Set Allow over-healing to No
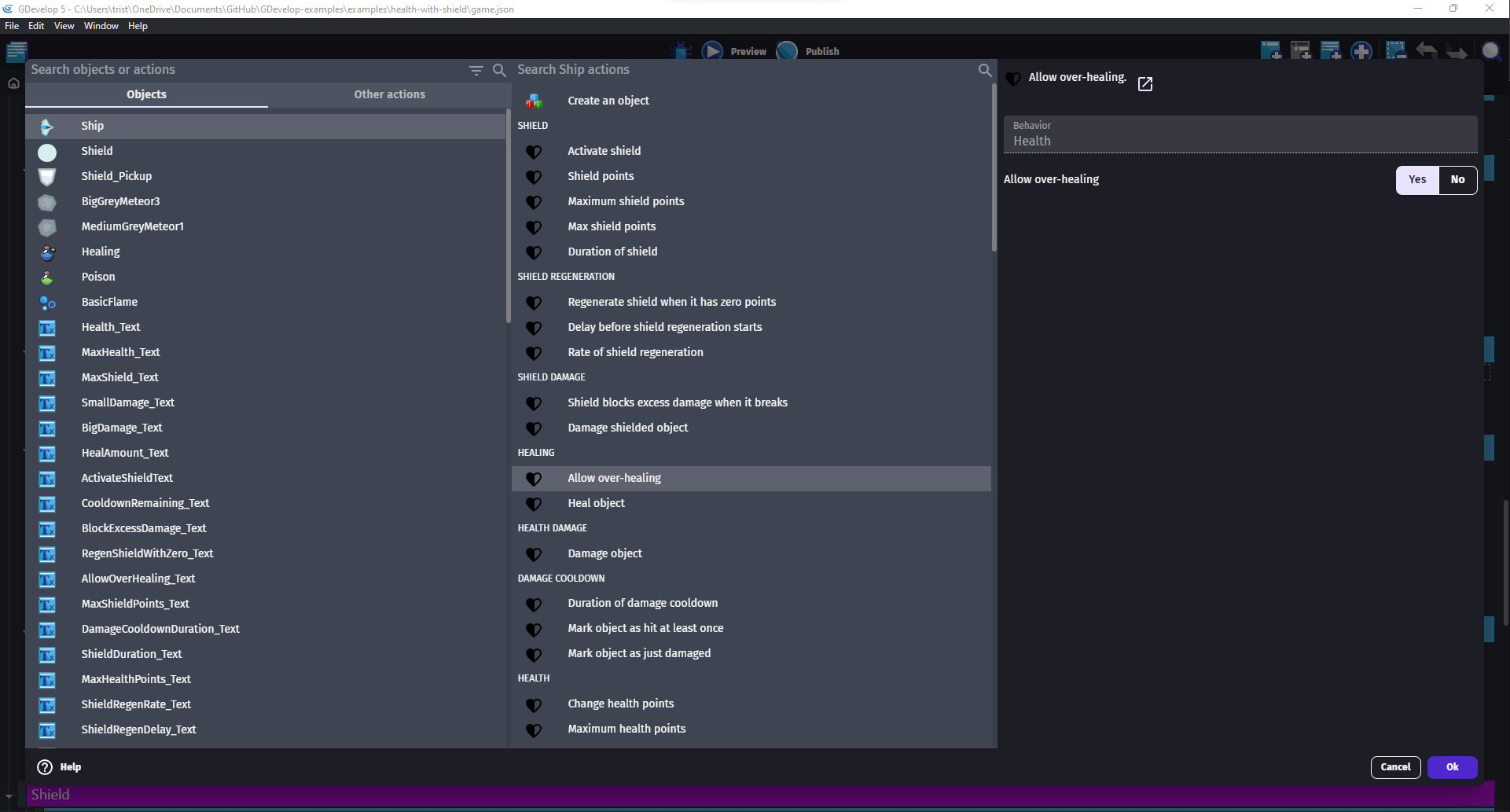1510x812 pixels. (x=1457, y=180)
